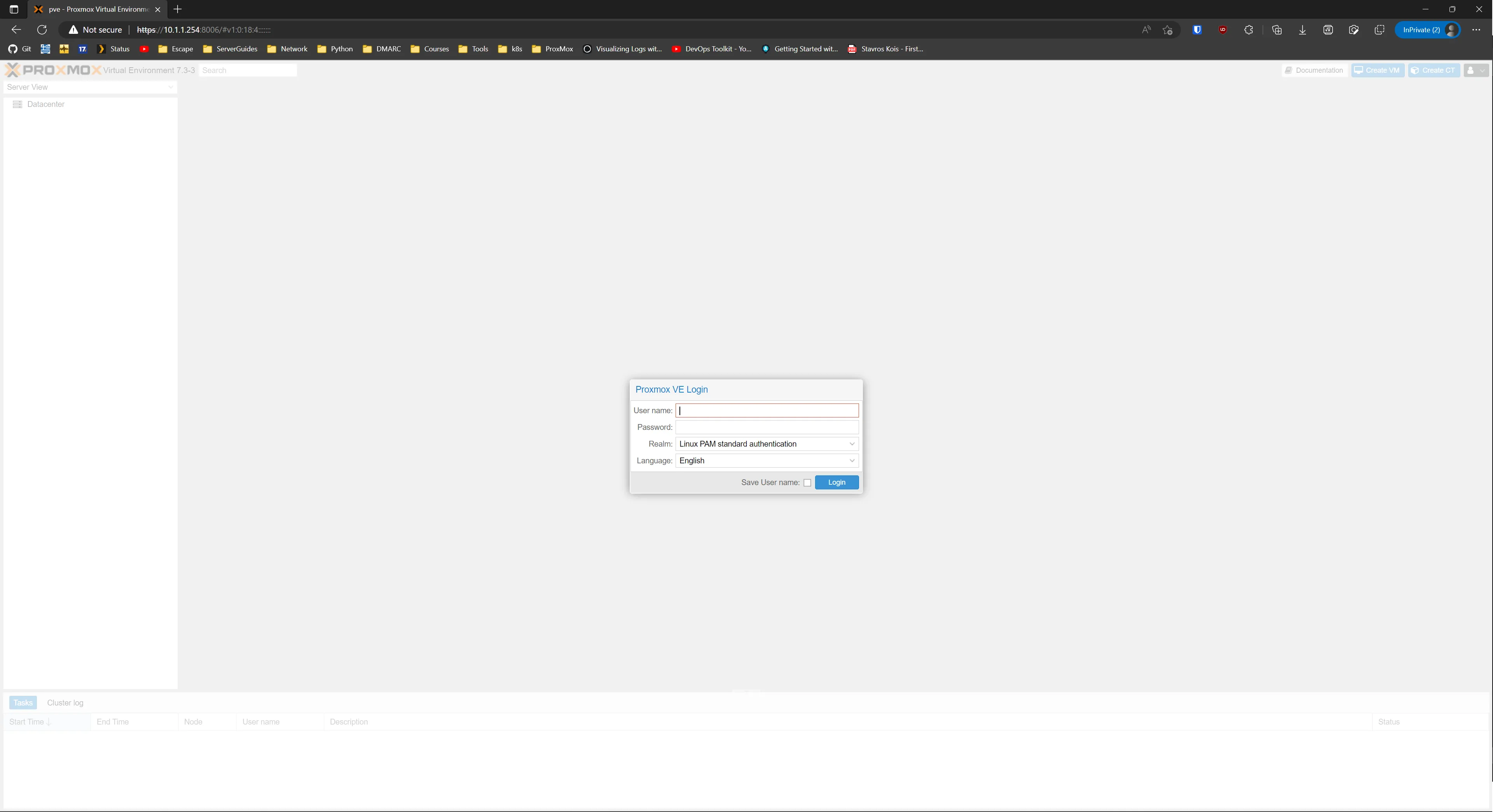
Task: Add this page to favorites
Action: pos(1167,30)
